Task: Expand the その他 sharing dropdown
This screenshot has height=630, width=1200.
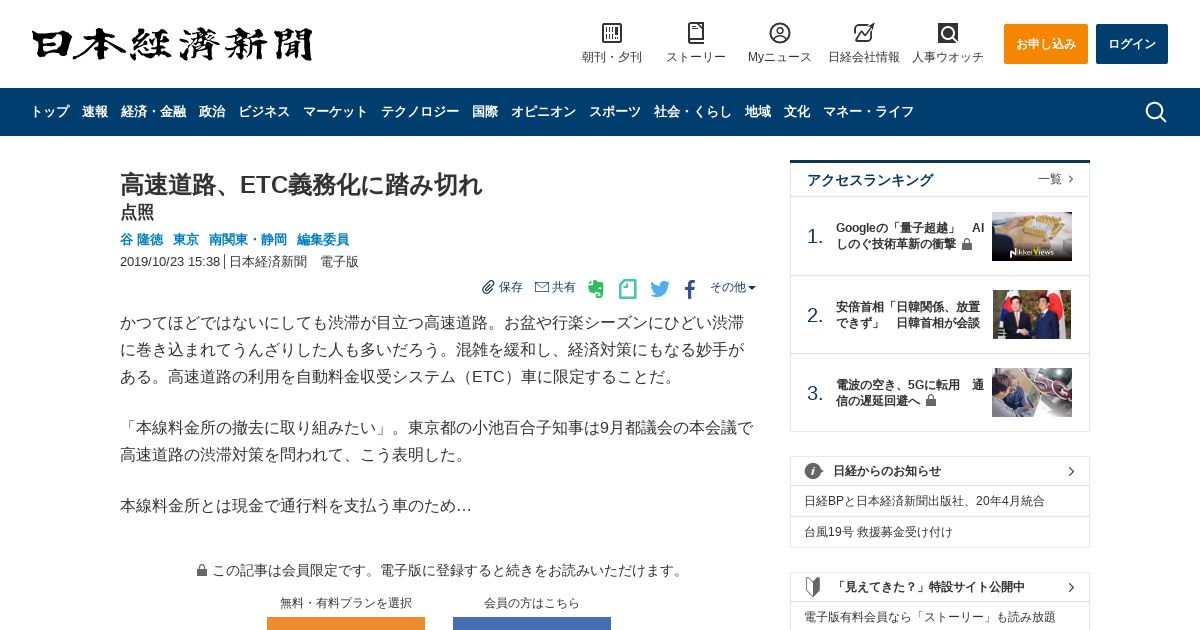Action: click(733, 287)
